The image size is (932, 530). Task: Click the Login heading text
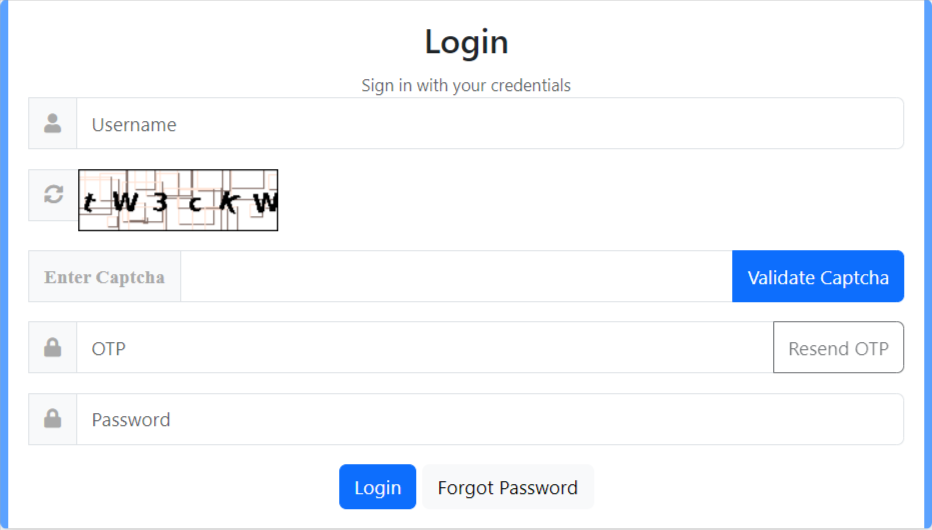(467, 42)
